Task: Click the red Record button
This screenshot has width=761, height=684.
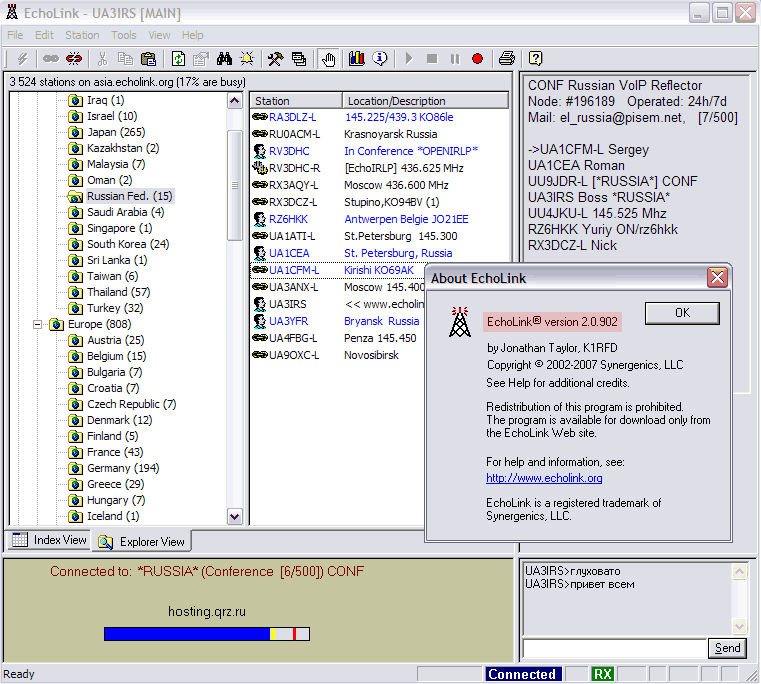Action: pyautogui.click(x=478, y=59)
